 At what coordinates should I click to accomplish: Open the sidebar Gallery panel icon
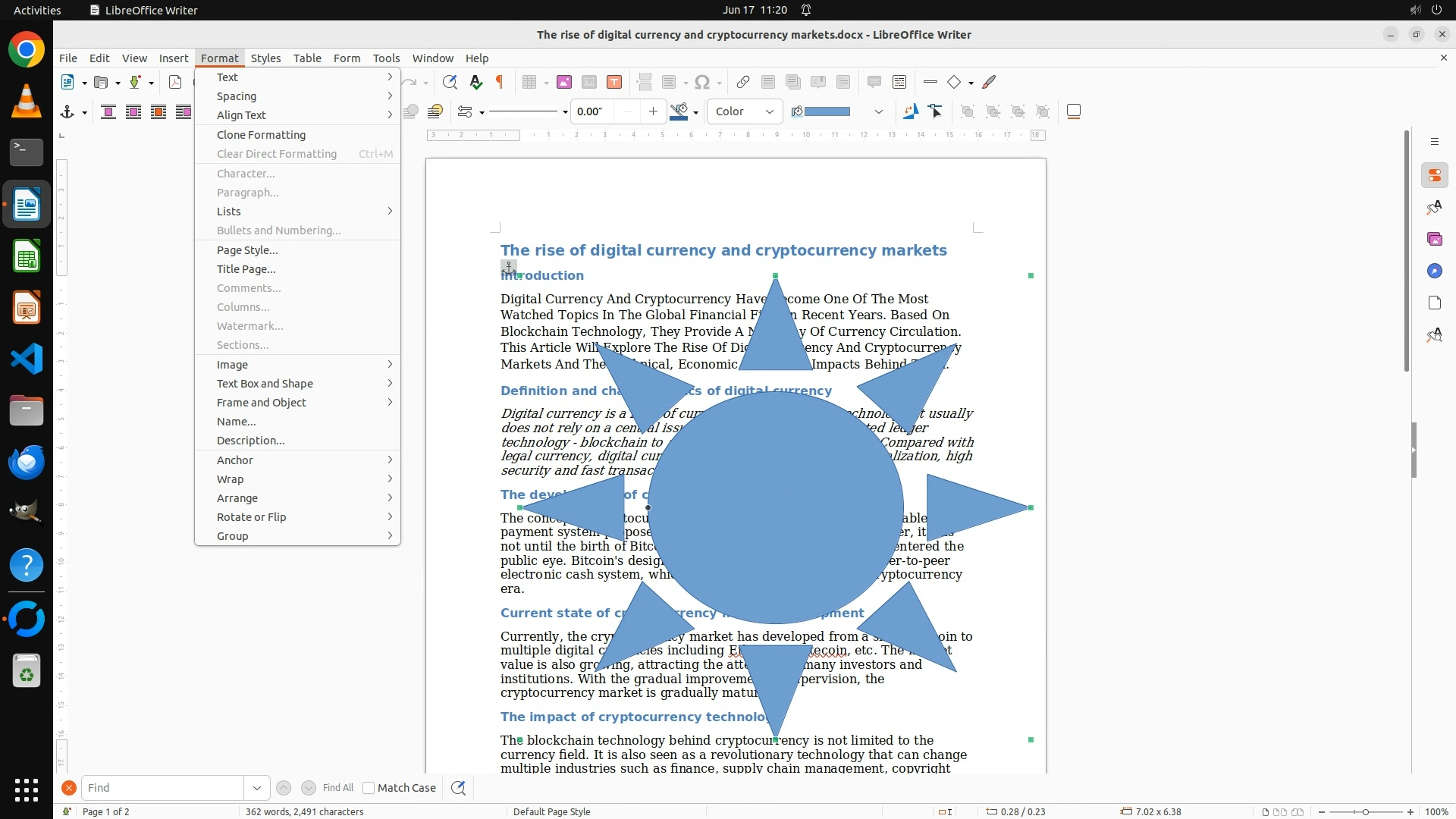pos(1434,239)
